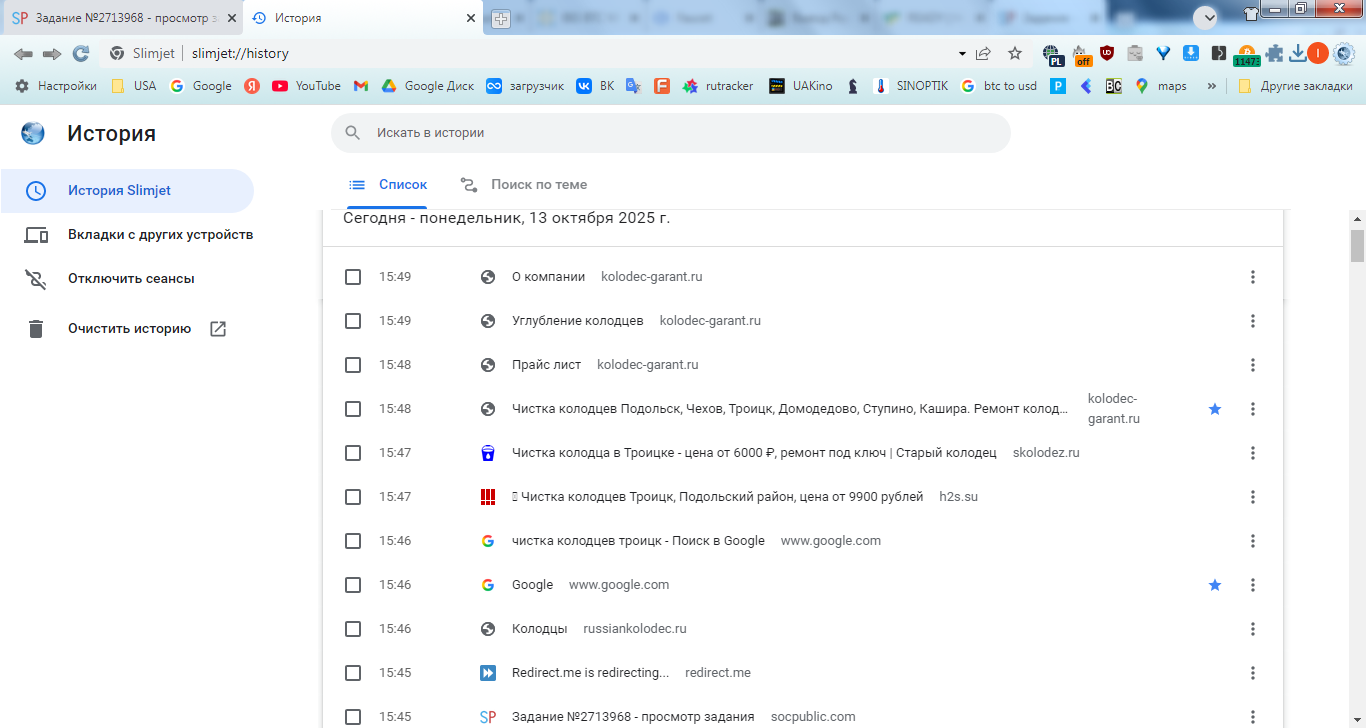
Task: Tick checkbox for Углубление колодцев entry
Action: point(353,321)
